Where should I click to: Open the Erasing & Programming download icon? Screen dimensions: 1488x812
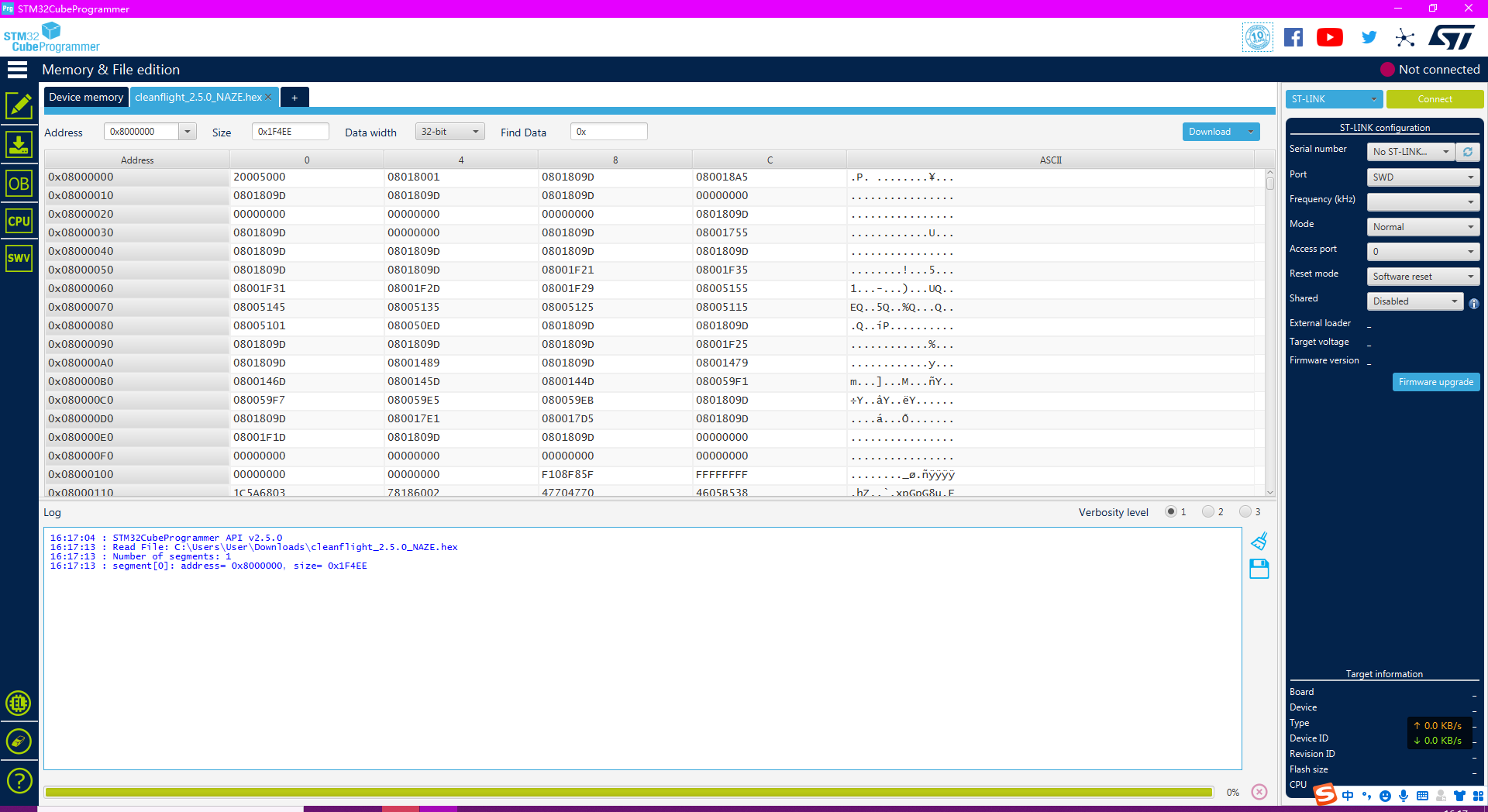click(x=19, y=144)
